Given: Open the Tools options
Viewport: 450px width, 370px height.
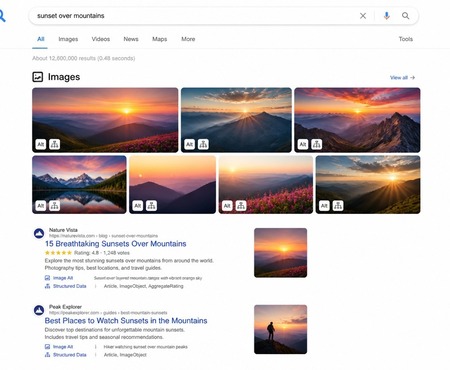Looking at the screenshot, I should pos(406,39).
